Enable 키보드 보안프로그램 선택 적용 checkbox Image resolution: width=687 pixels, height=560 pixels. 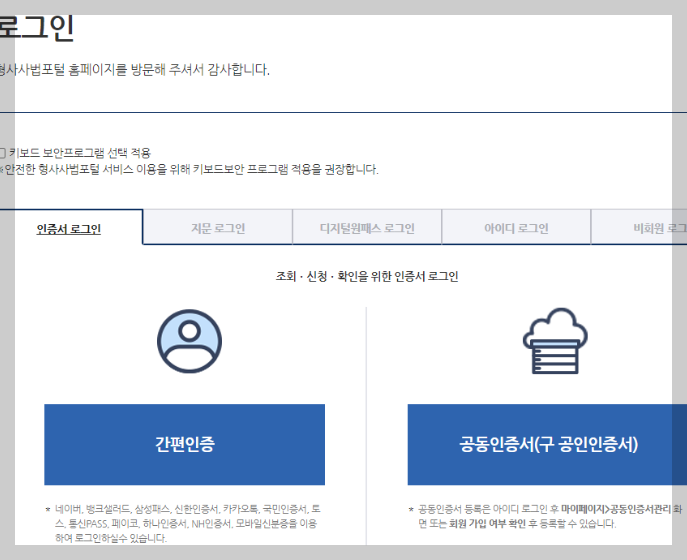point(2,153)
